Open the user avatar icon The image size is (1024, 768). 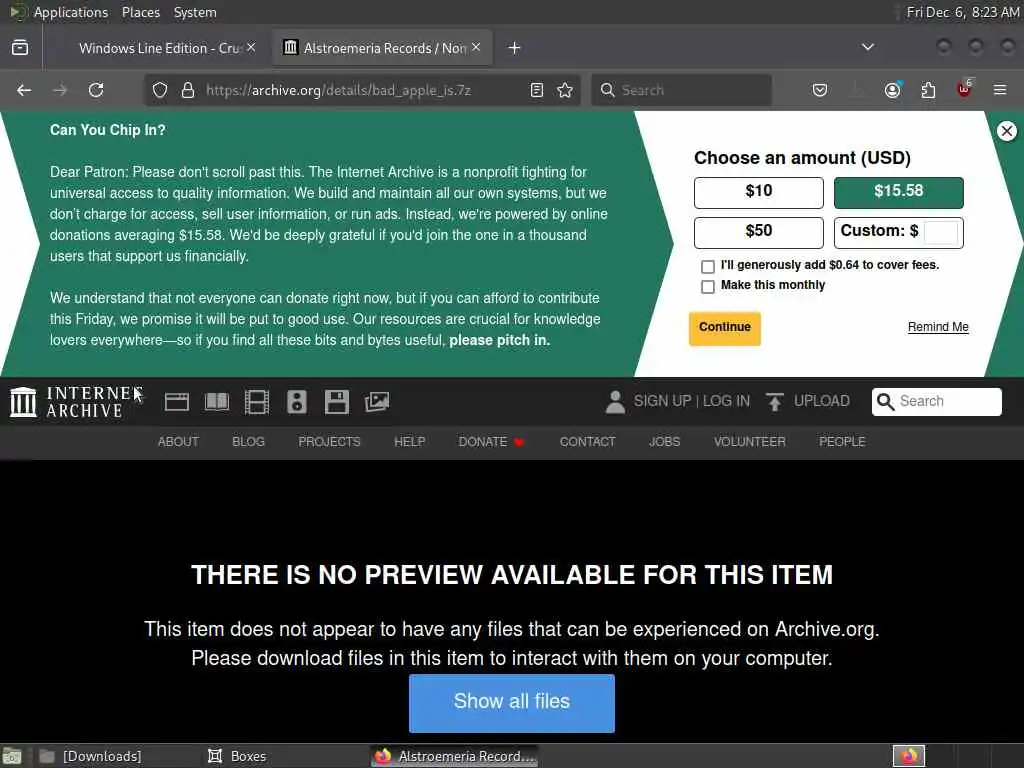click(x=615, y=402)
